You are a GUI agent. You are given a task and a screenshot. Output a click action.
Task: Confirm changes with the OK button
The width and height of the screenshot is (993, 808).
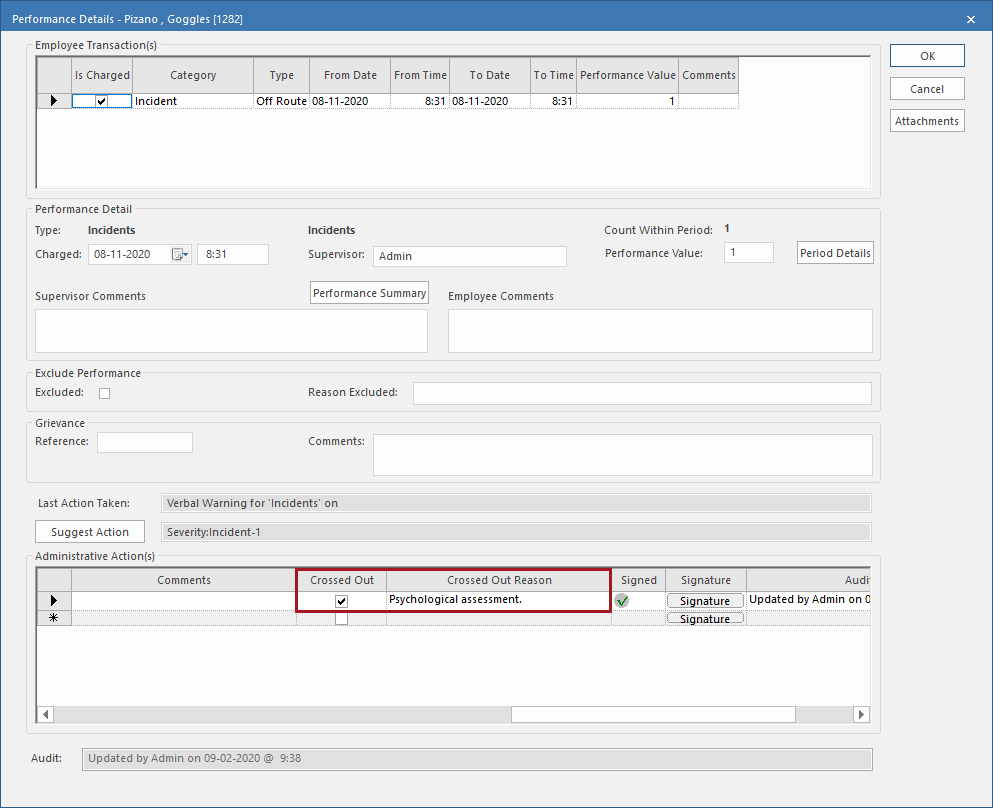[x=926, y=55]
